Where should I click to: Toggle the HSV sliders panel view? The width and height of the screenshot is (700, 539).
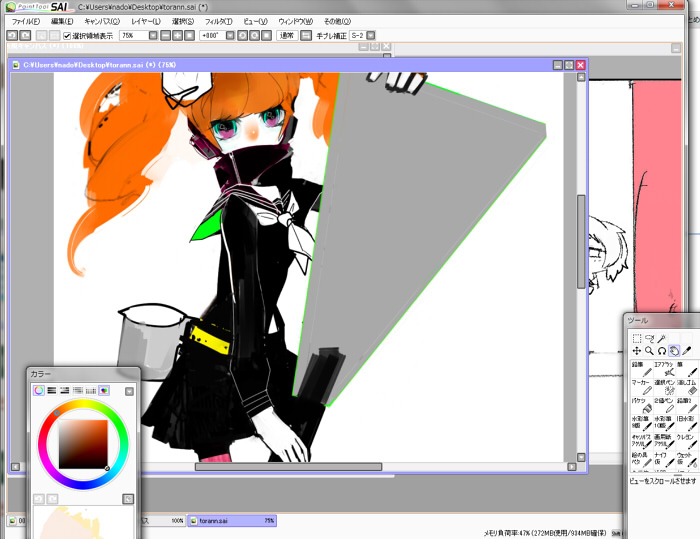click(65, 390)
